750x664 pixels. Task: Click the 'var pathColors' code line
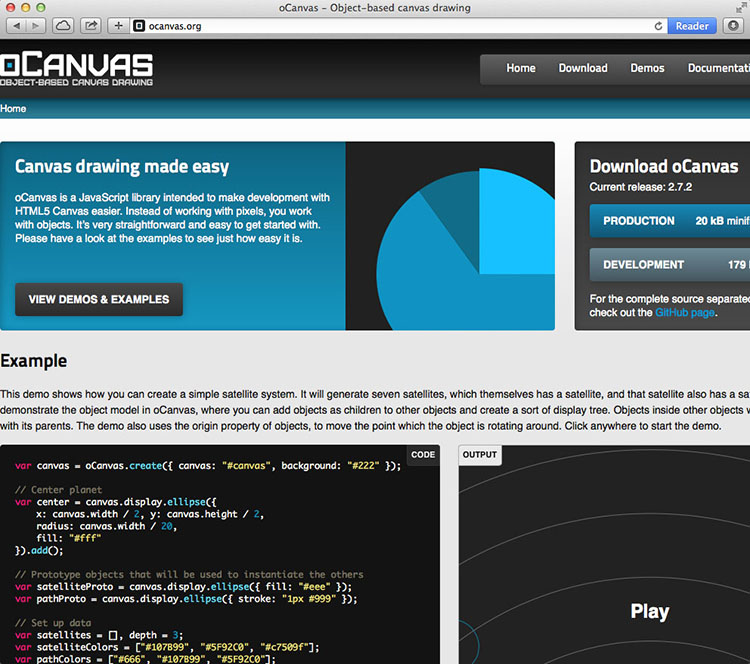coord(145,659)
